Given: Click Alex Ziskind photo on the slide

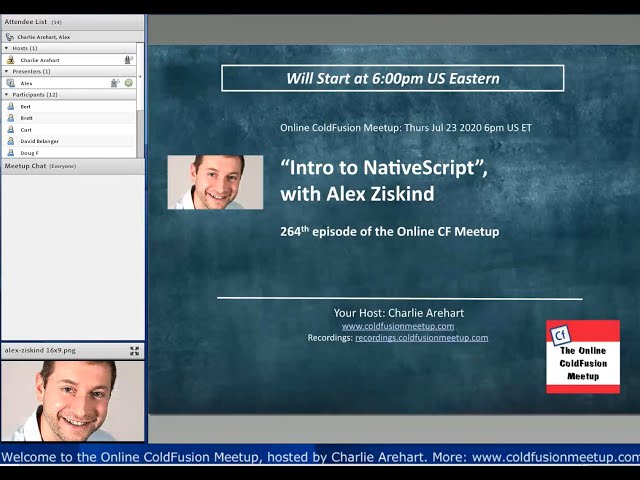Looking at the screenshot, I should [215, 182].
